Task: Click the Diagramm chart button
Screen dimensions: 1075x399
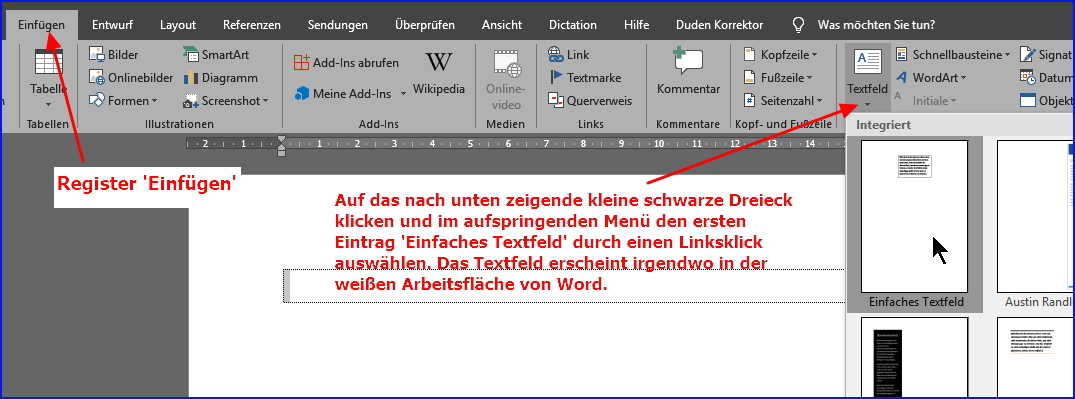Action: coord(220,78)
